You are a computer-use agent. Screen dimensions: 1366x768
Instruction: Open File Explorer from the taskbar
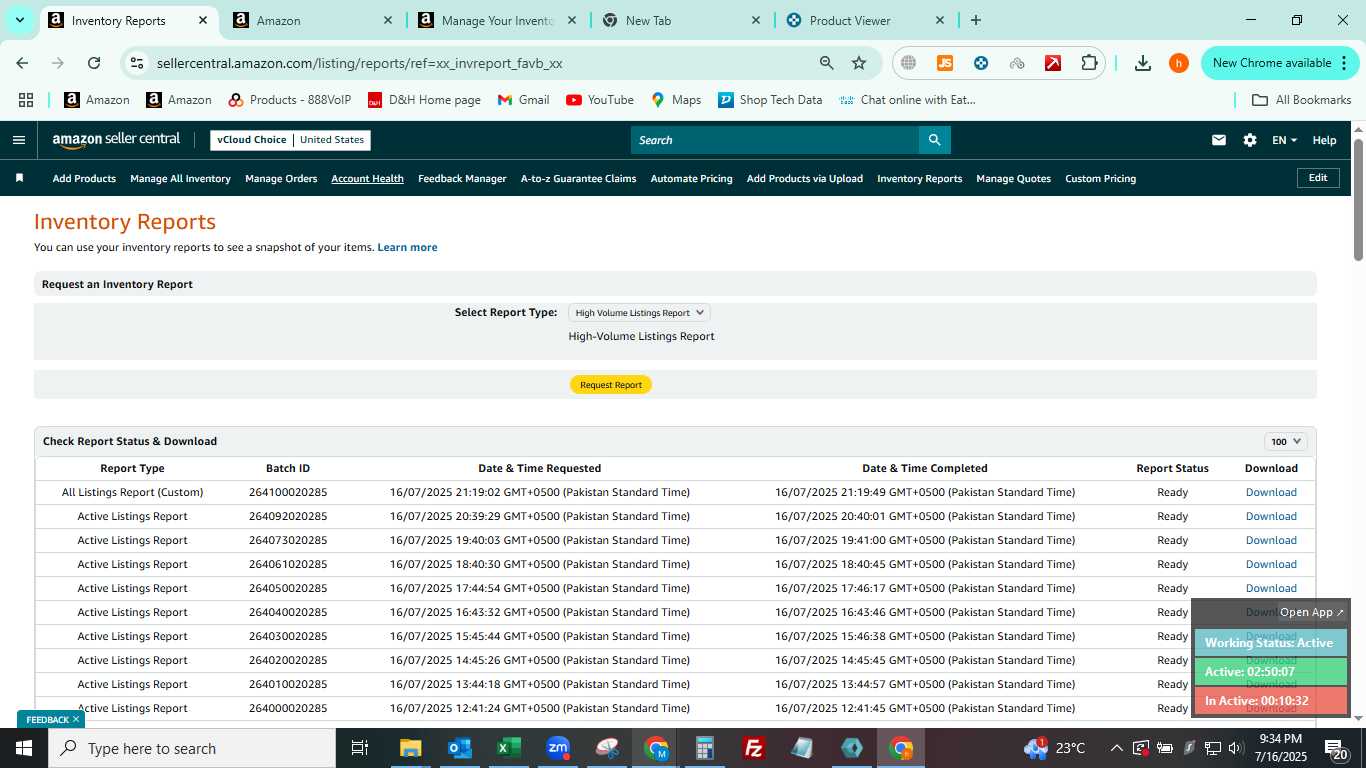[x=410, y=748]
